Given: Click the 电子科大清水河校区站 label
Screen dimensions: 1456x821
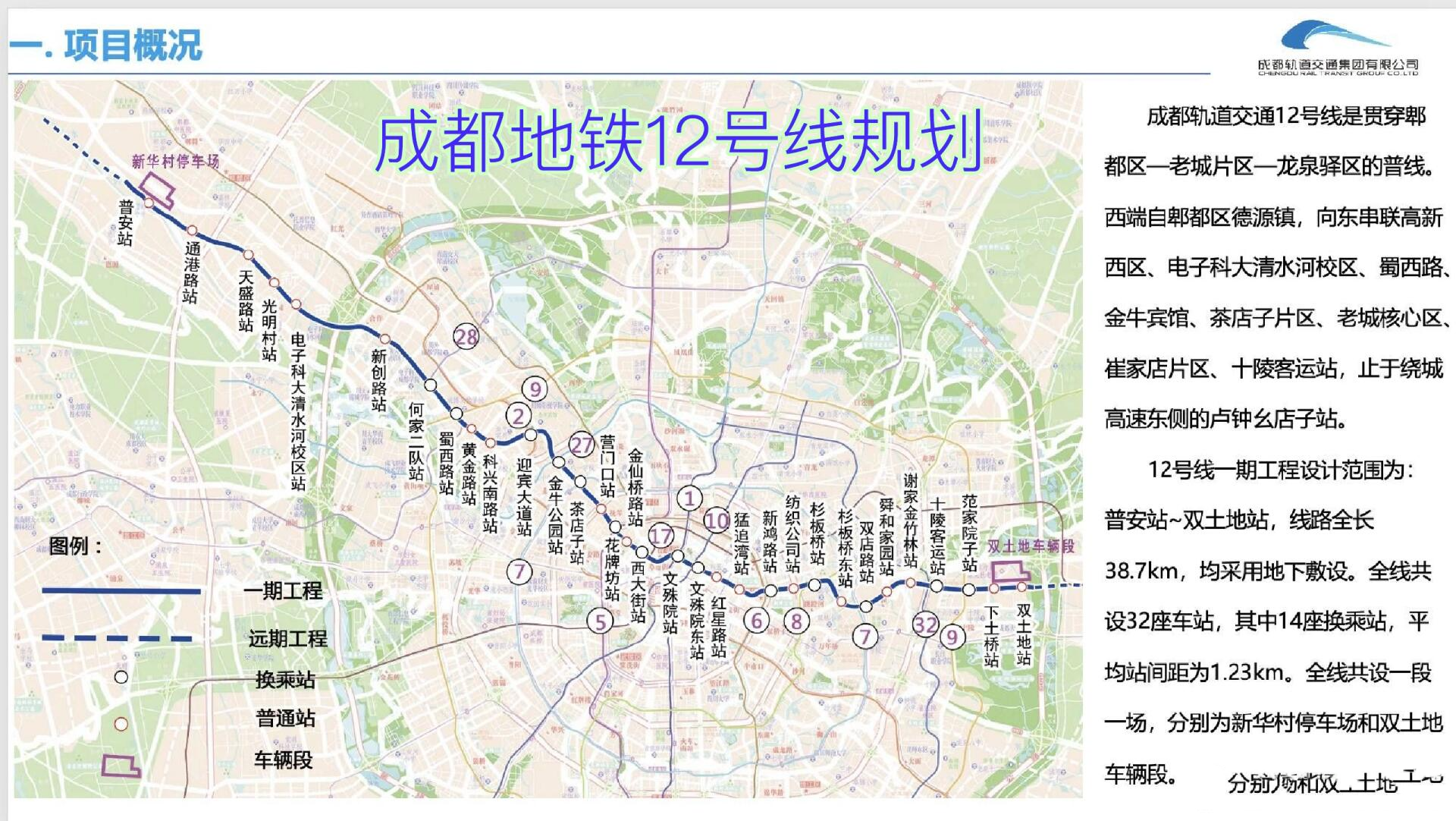Looking at the screenshot, I should tap(298, 410).
